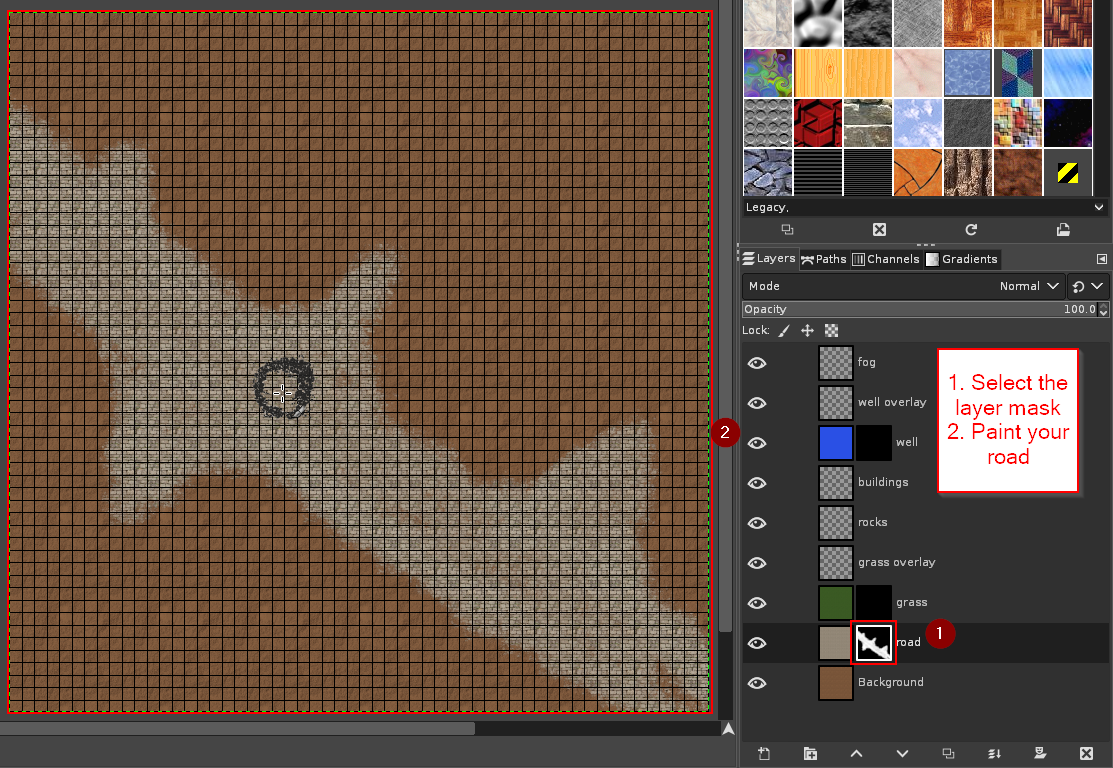
Task: Hide the Background layer
Action: [757, 682]
